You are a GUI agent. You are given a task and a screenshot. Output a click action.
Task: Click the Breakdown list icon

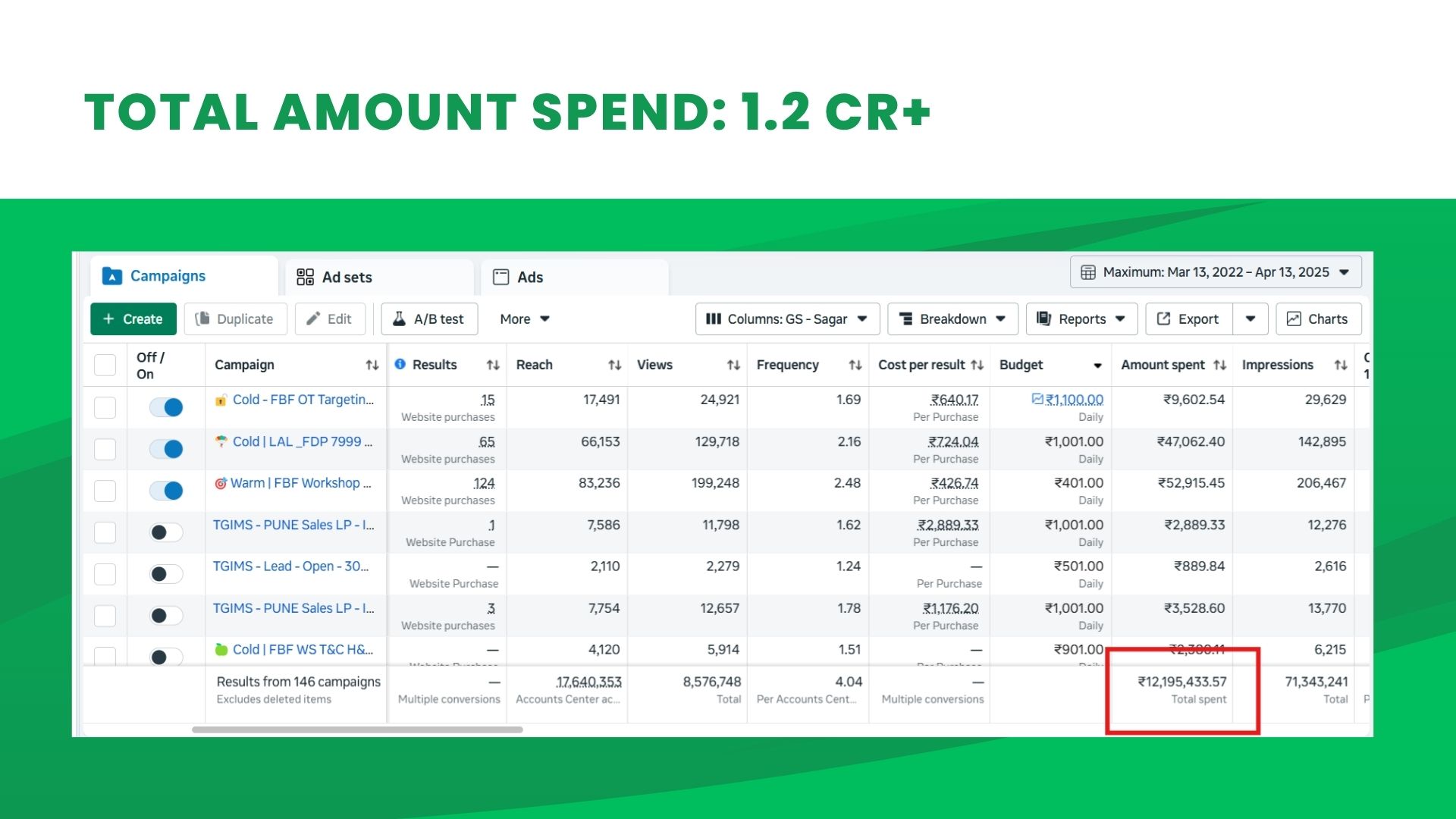(x=905, y=319)
